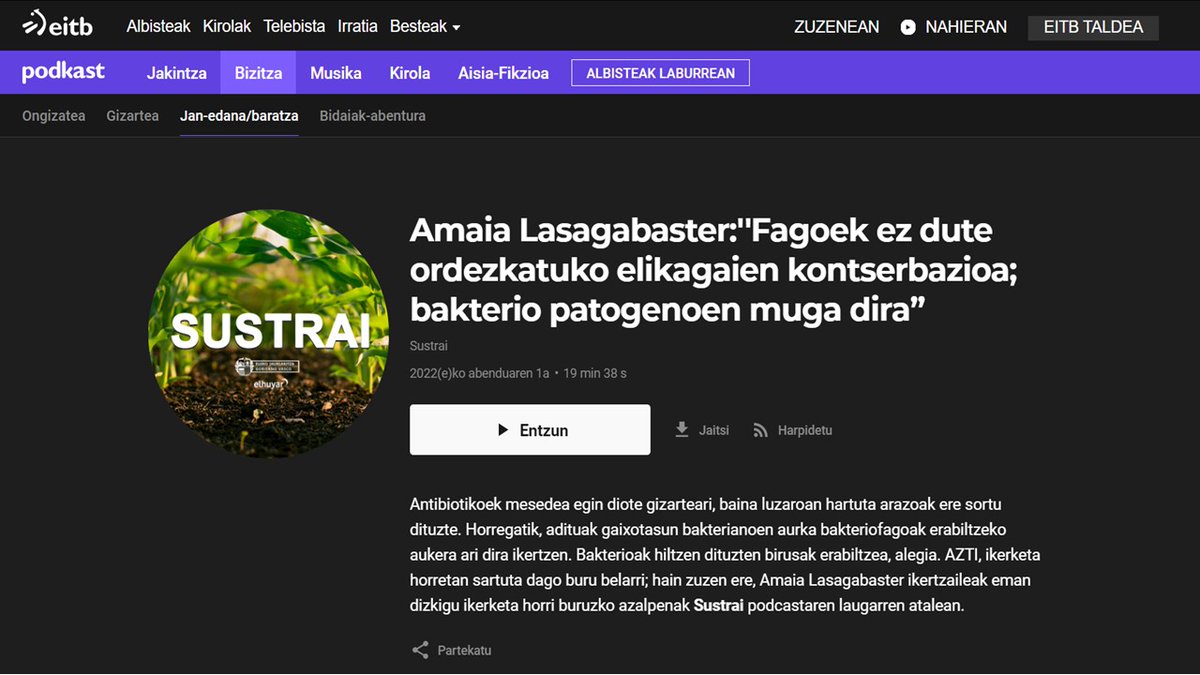Click the ALBISTEAK LABURREAN button
Viewport: 1200px width, 675px height.
click(x=660, y=73)
